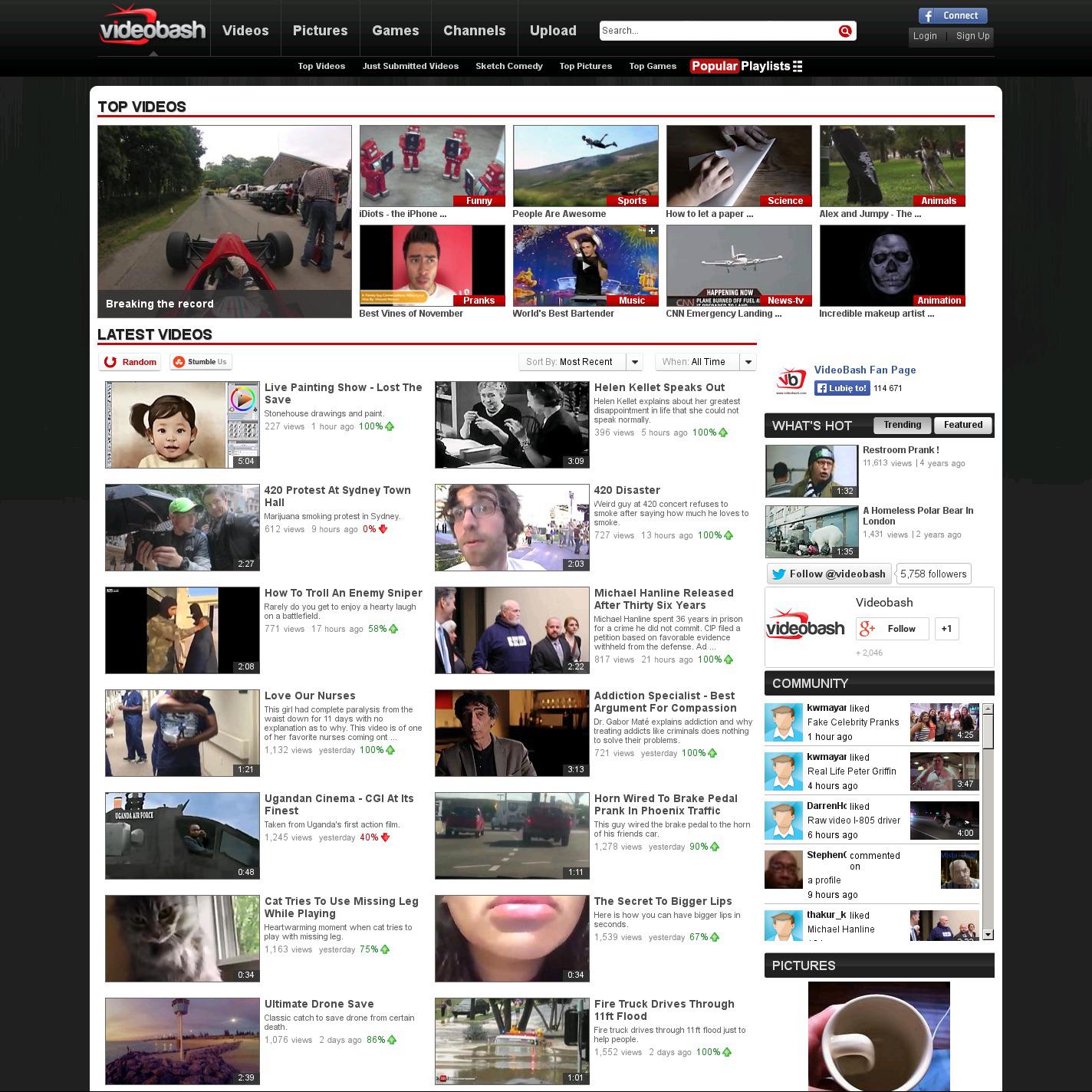1092x1092 pixels.
Task: Open the Channels menu item
Action: click(474, 31)
